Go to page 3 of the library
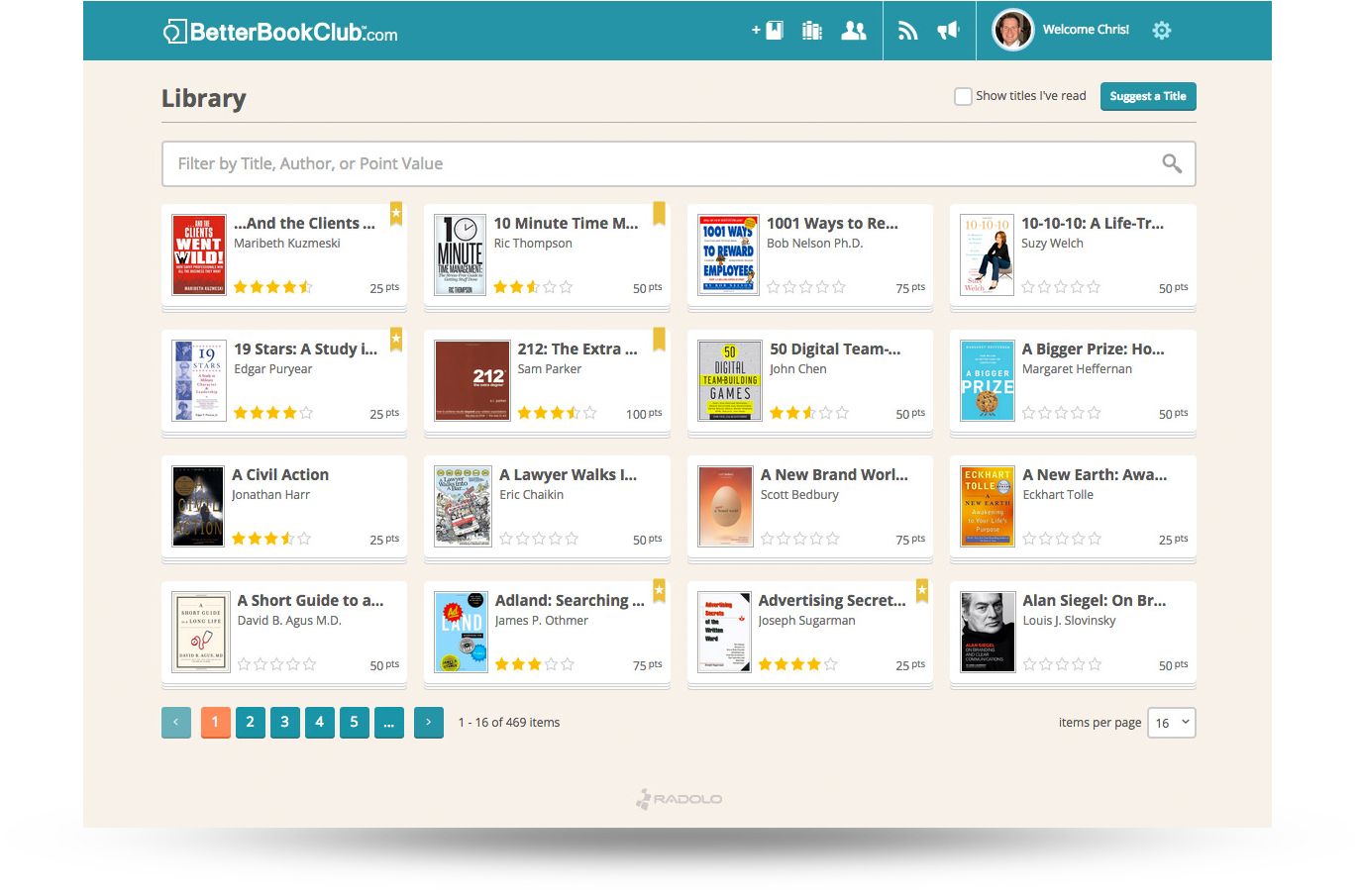Screen dimensions: 1362x896 pos(284,723)
